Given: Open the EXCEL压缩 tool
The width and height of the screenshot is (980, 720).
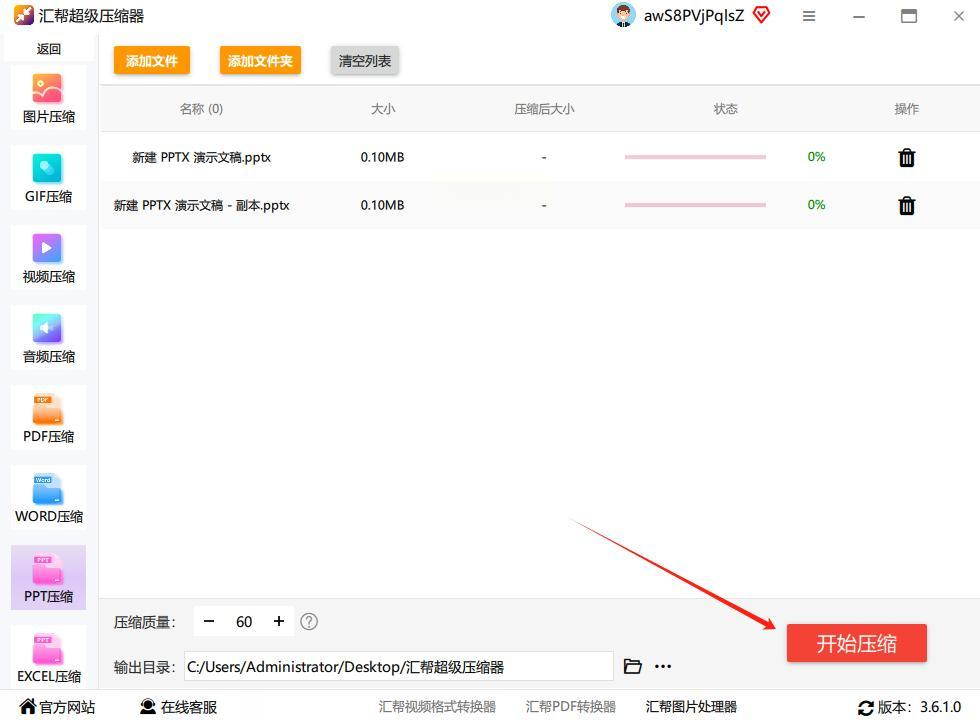Looking at the screenshot, I should point(48,658).
